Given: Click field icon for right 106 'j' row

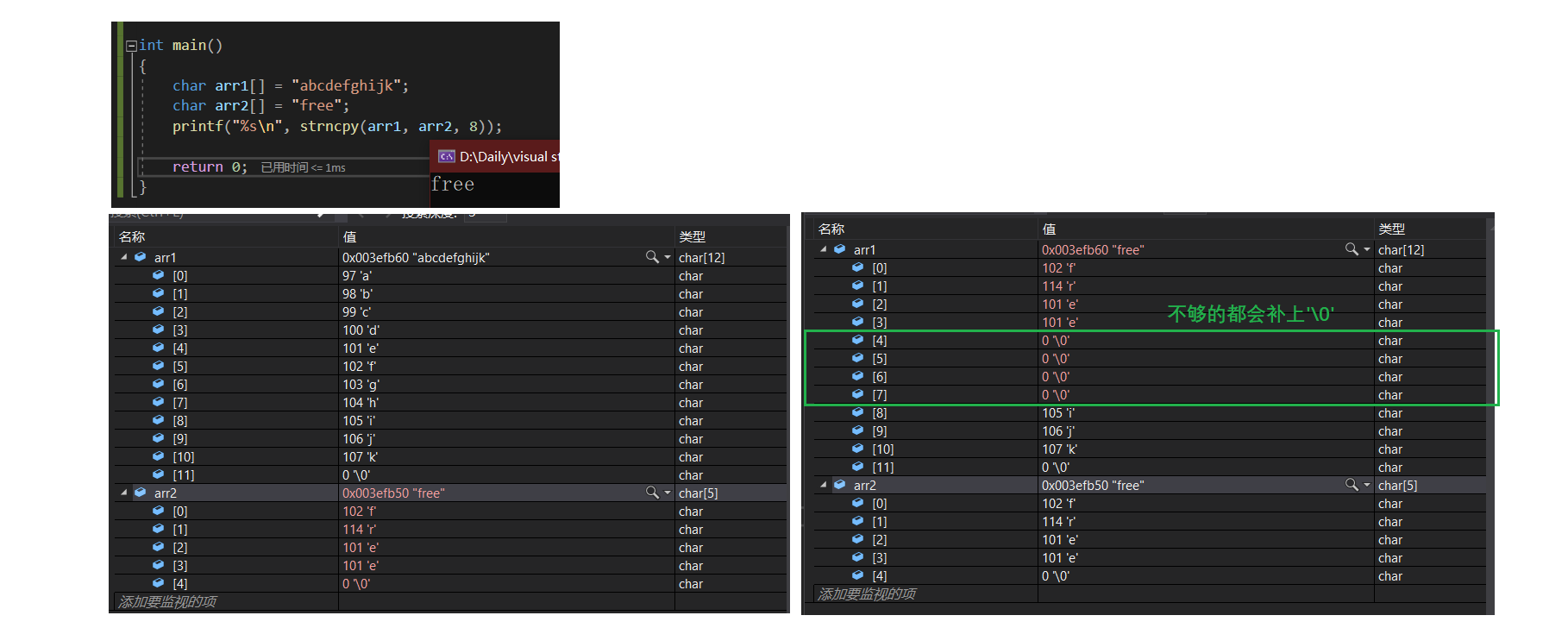Looking at the screenshot, I should pyautogui.click(x=857, y=430).
